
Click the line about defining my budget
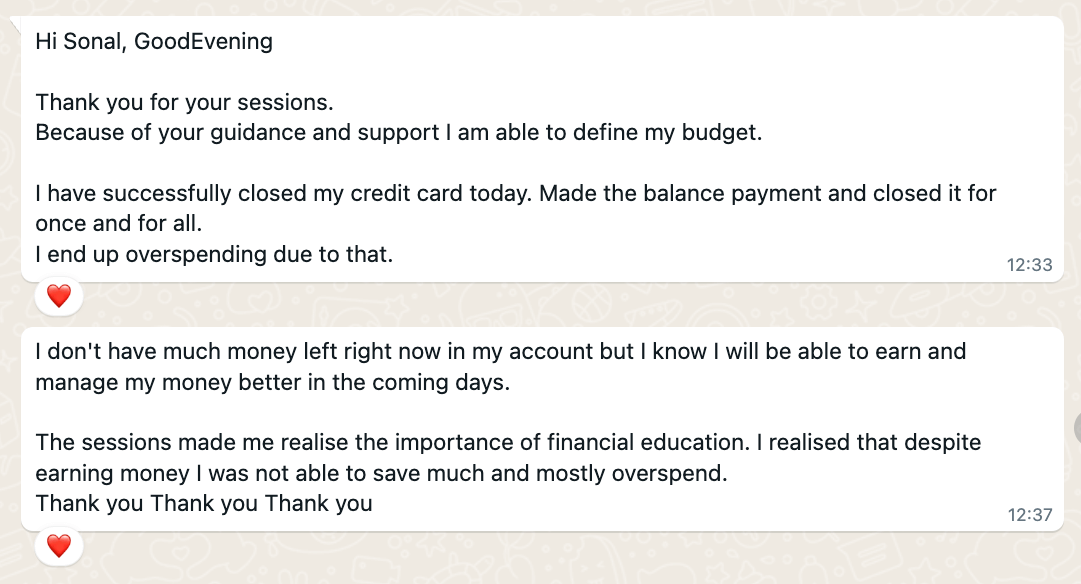coord(398,133)
